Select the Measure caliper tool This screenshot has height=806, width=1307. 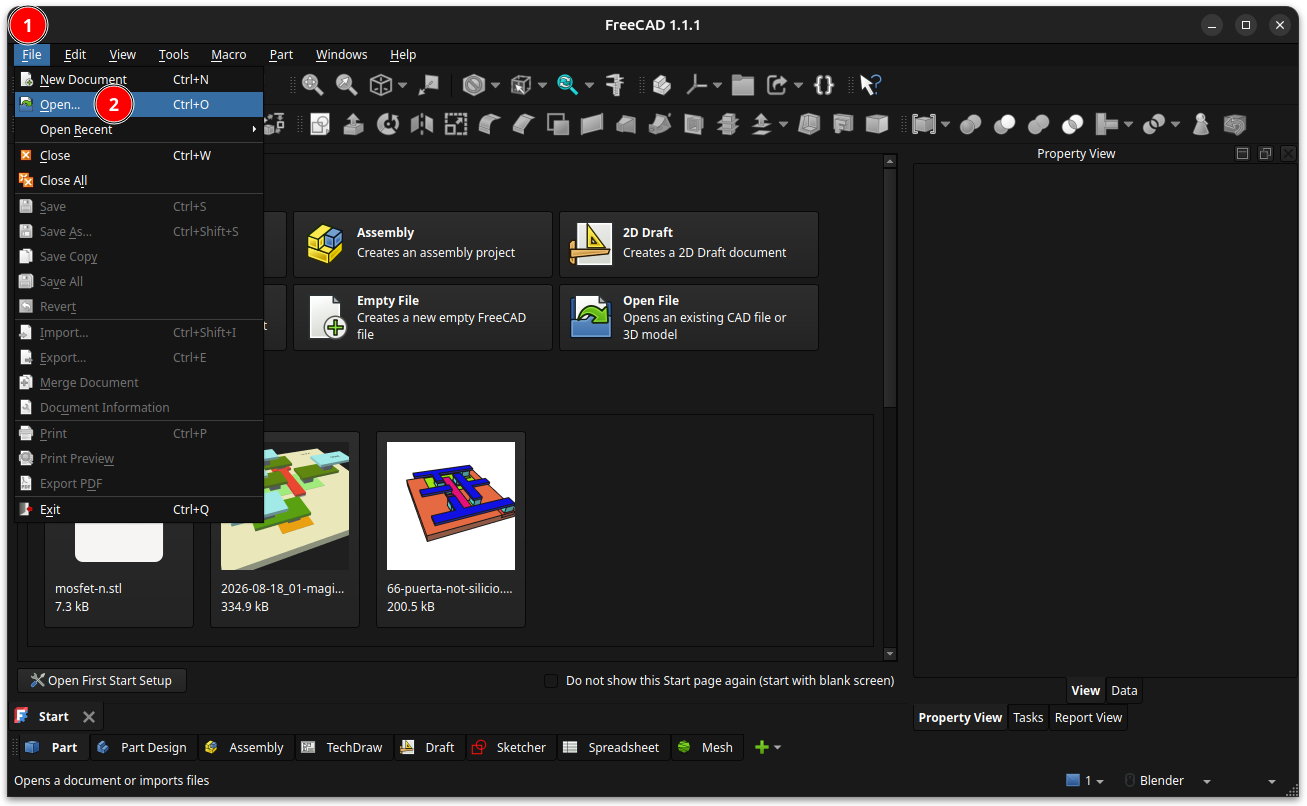click(x=615, y=85)
